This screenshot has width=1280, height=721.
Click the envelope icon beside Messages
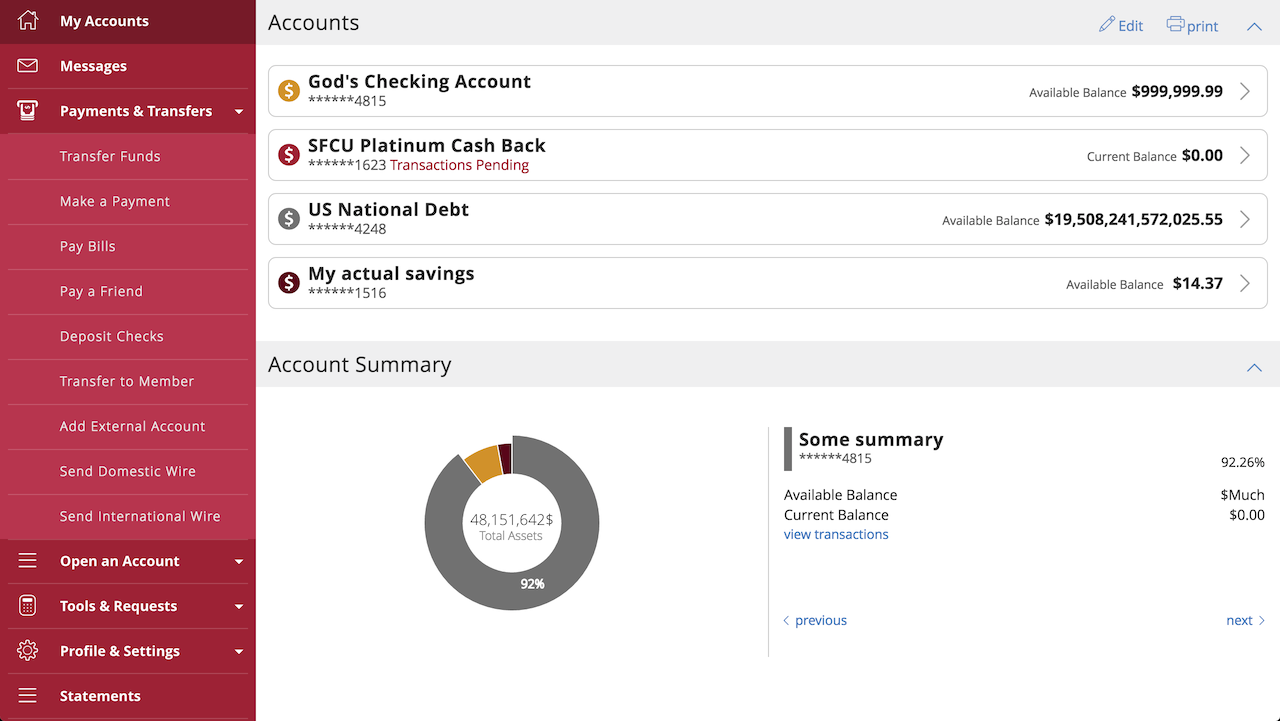(x=28, y=66)
